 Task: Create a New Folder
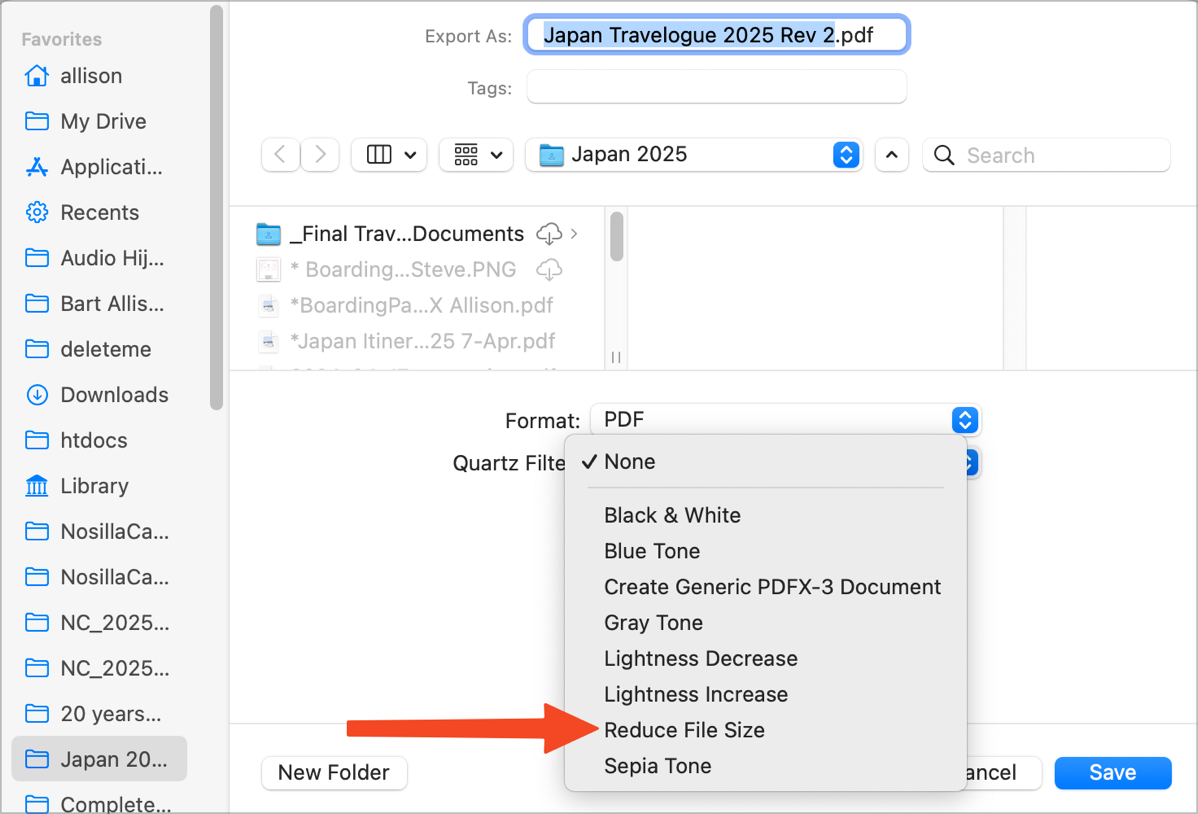pos(334,773)
